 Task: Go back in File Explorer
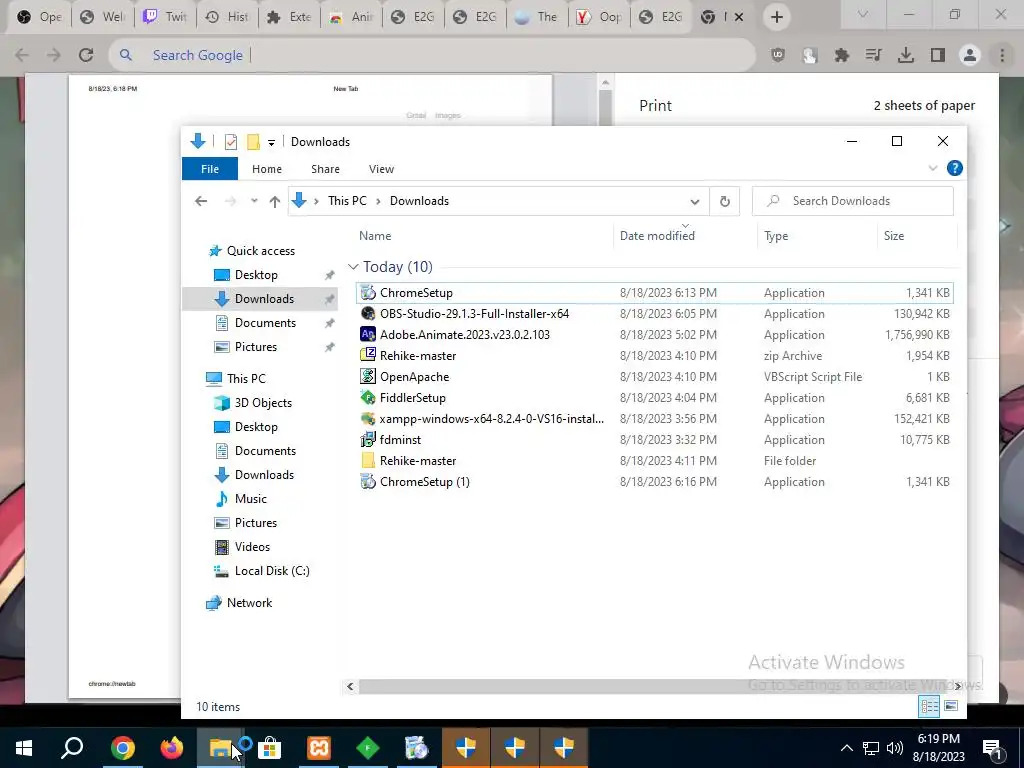200,201
